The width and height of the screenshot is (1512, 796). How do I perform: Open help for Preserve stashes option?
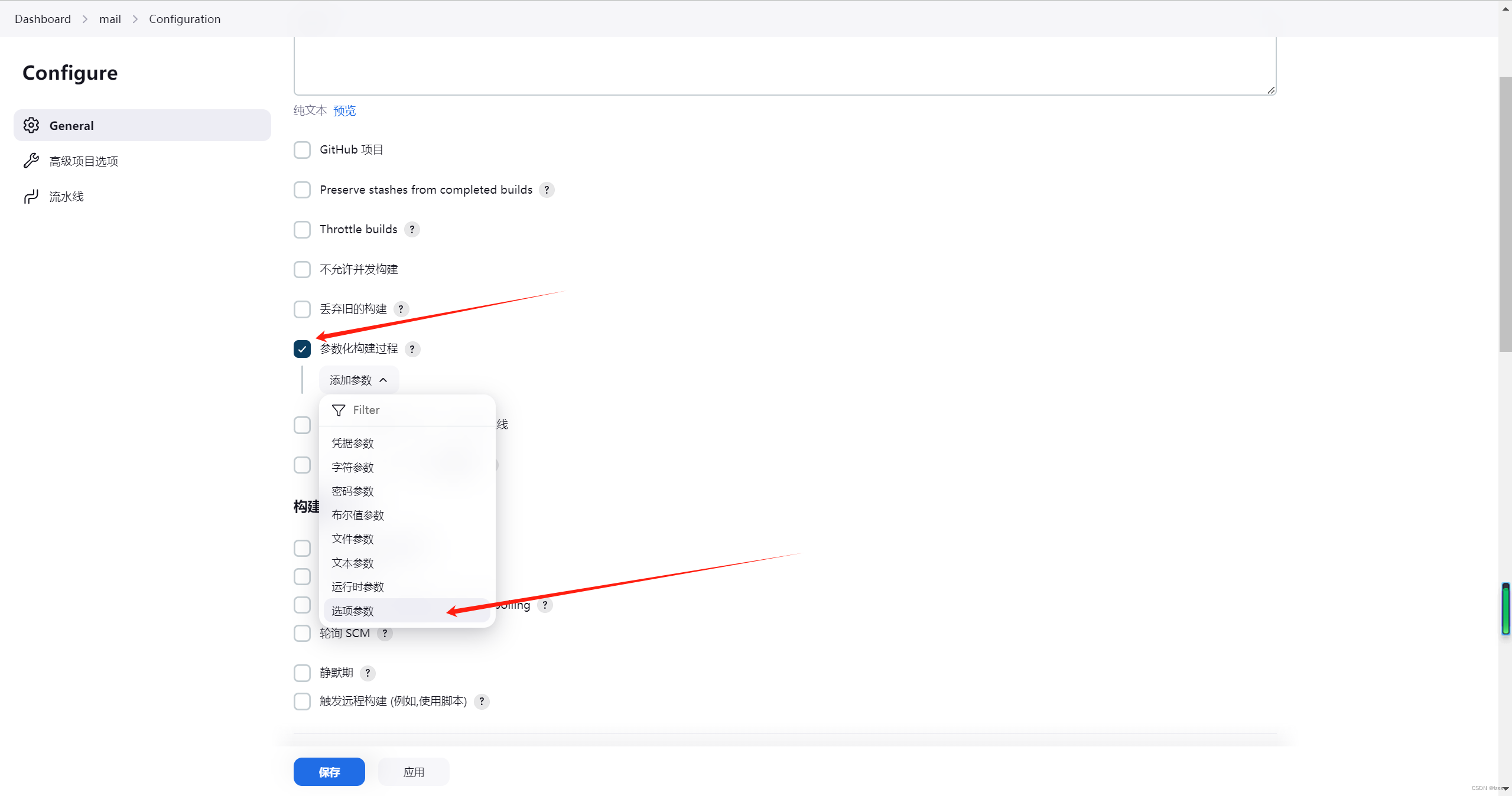[547, 190]
